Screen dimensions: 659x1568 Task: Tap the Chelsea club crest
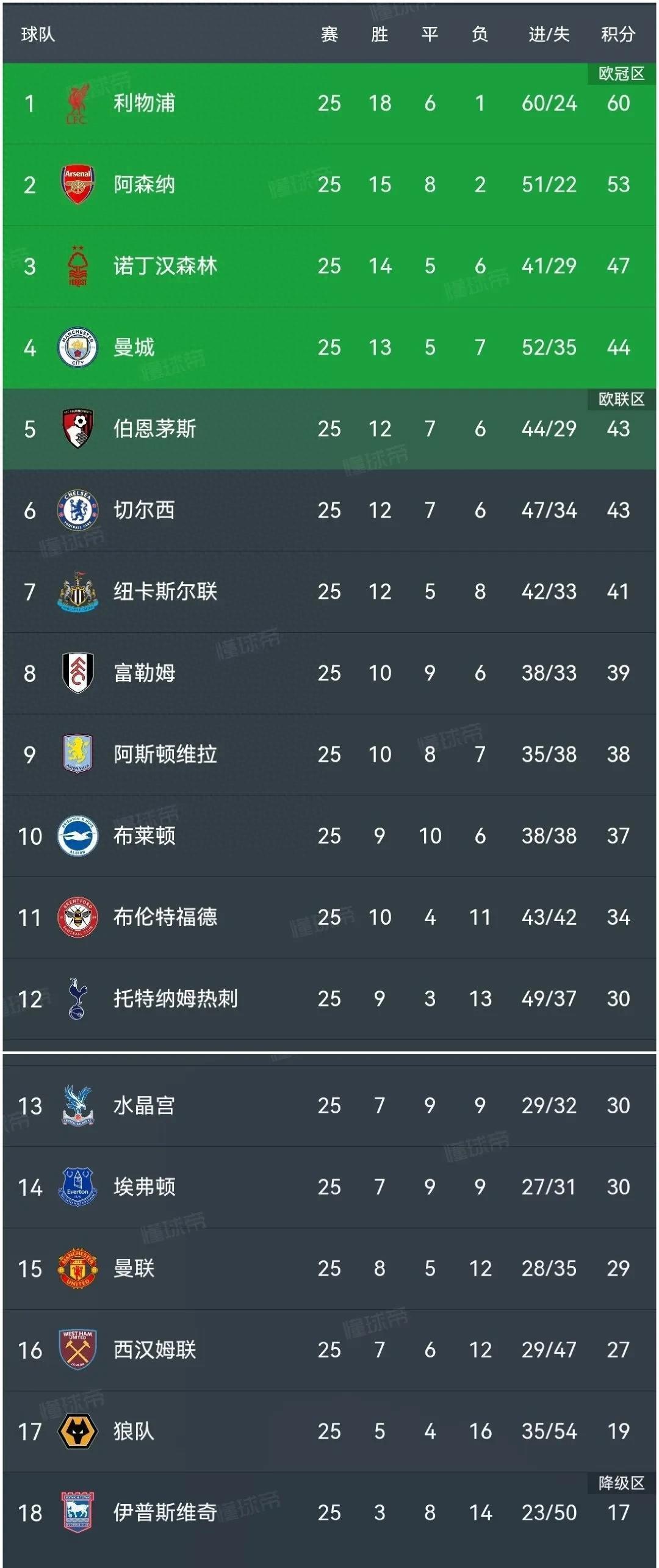(77, 510)
